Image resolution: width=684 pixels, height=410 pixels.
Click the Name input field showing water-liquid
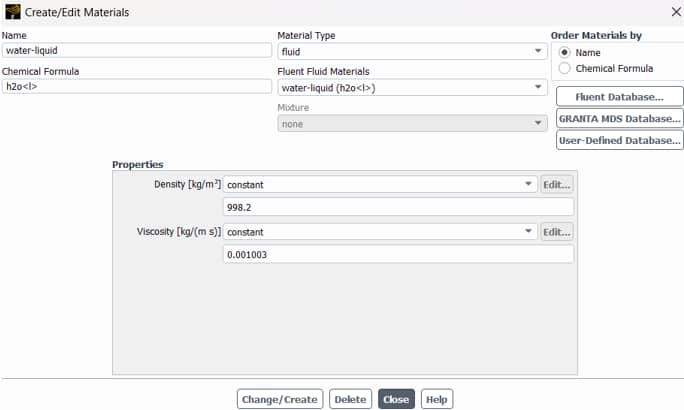(x=137, y=50)
